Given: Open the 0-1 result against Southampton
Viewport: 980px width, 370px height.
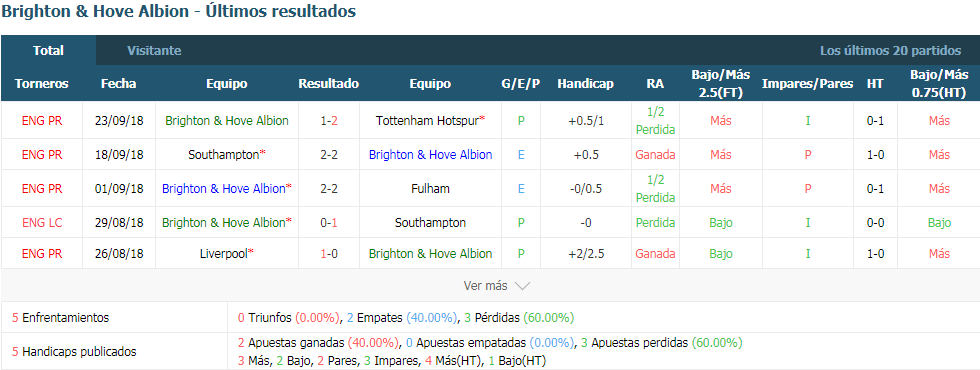Looking at the screenshot, I should (x=329, y=222).
